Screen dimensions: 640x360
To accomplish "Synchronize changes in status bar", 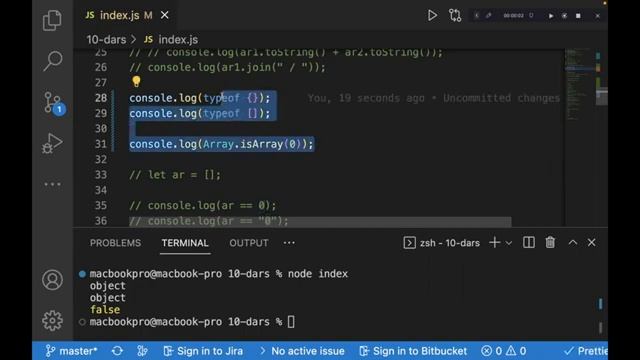I will click(117, 351).
